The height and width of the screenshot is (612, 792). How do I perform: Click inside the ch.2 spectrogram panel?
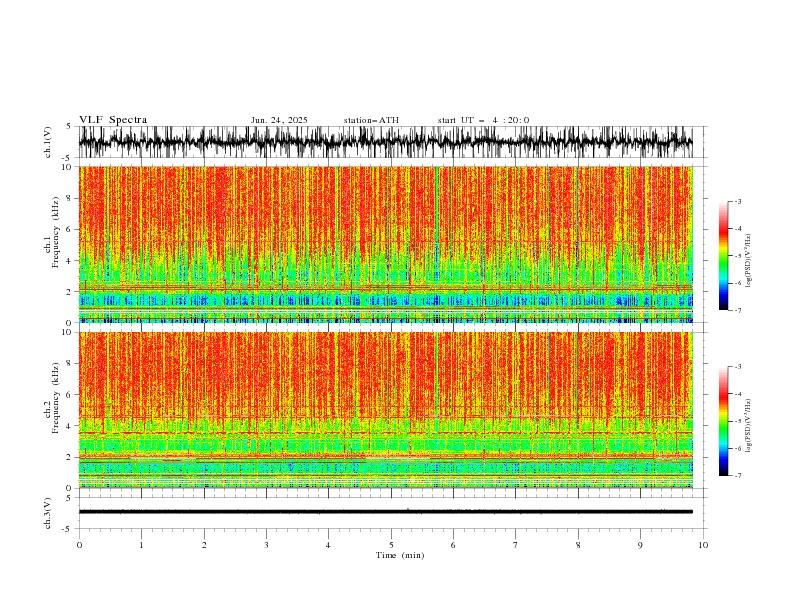pyautogui.click(x=385, y=410)
